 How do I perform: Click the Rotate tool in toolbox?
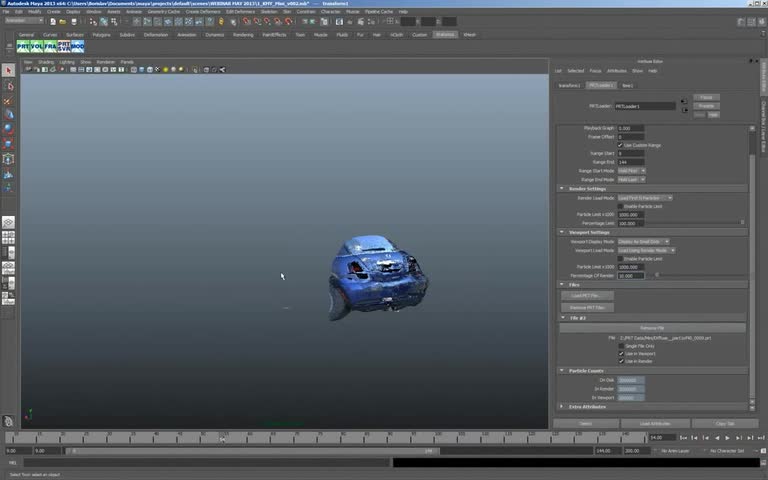[x=8, y=129]
